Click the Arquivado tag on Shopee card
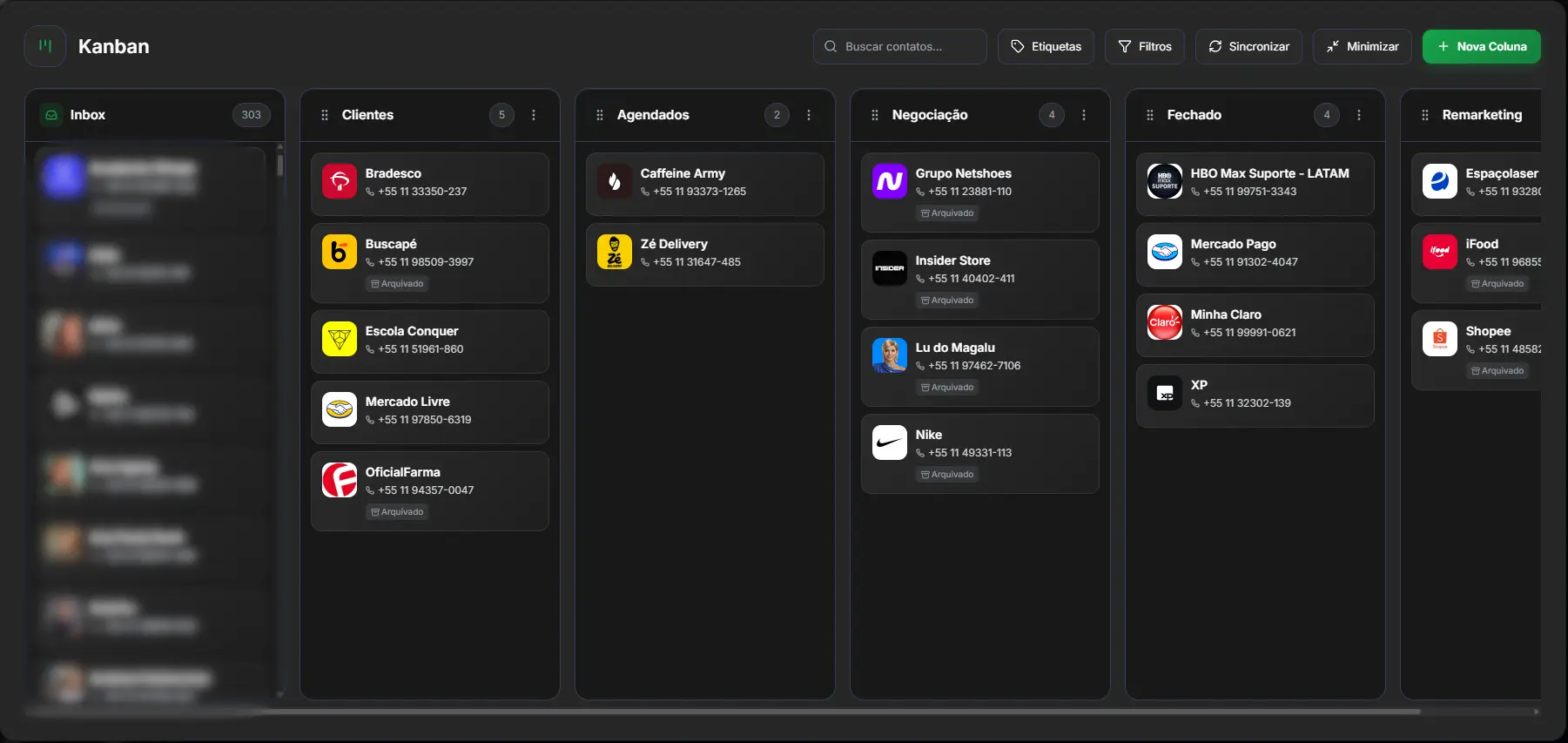Screen dimensions: 1568x743 (x=1497, y=371)
